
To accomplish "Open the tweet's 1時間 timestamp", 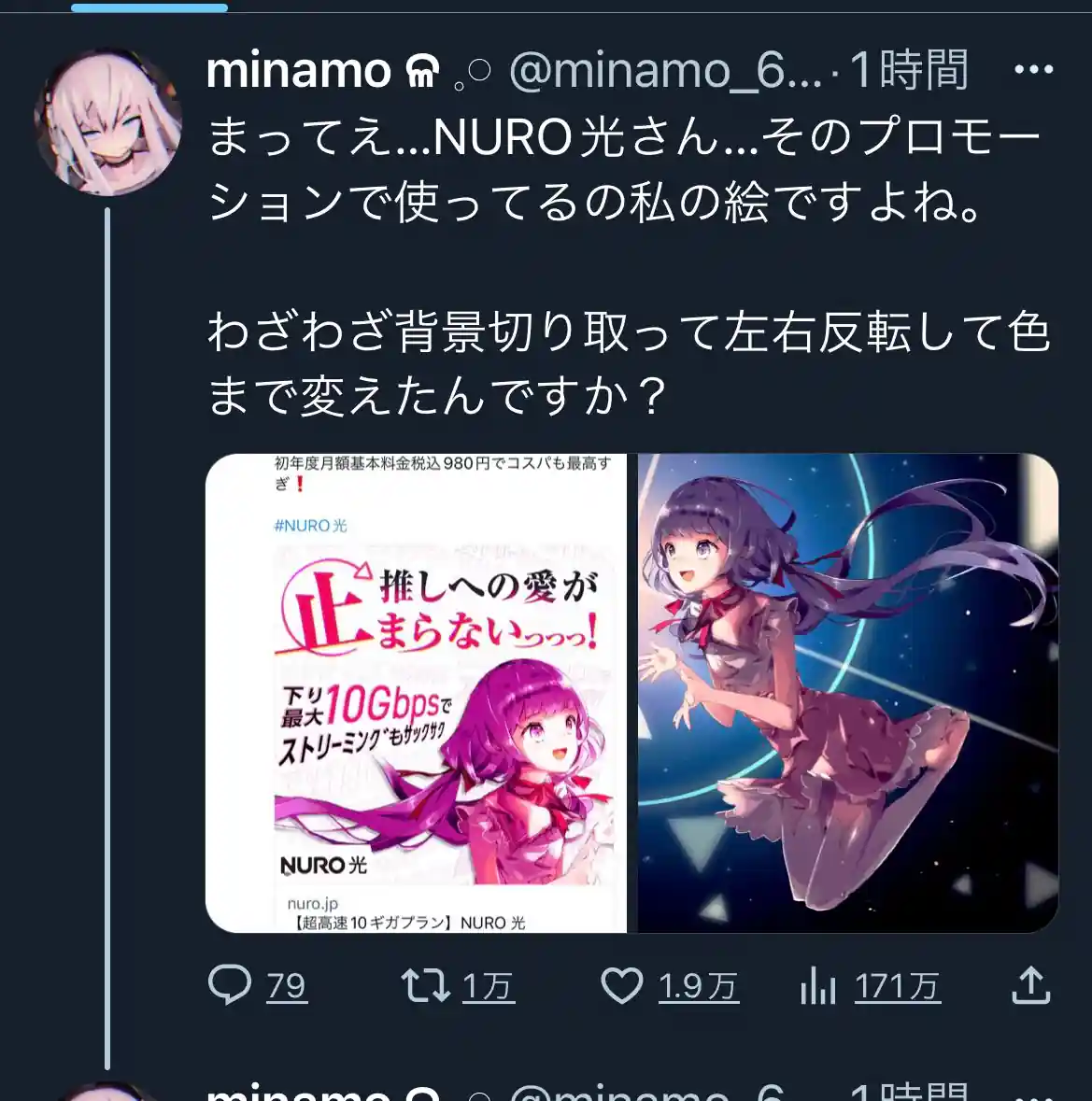I will point(910,70).
